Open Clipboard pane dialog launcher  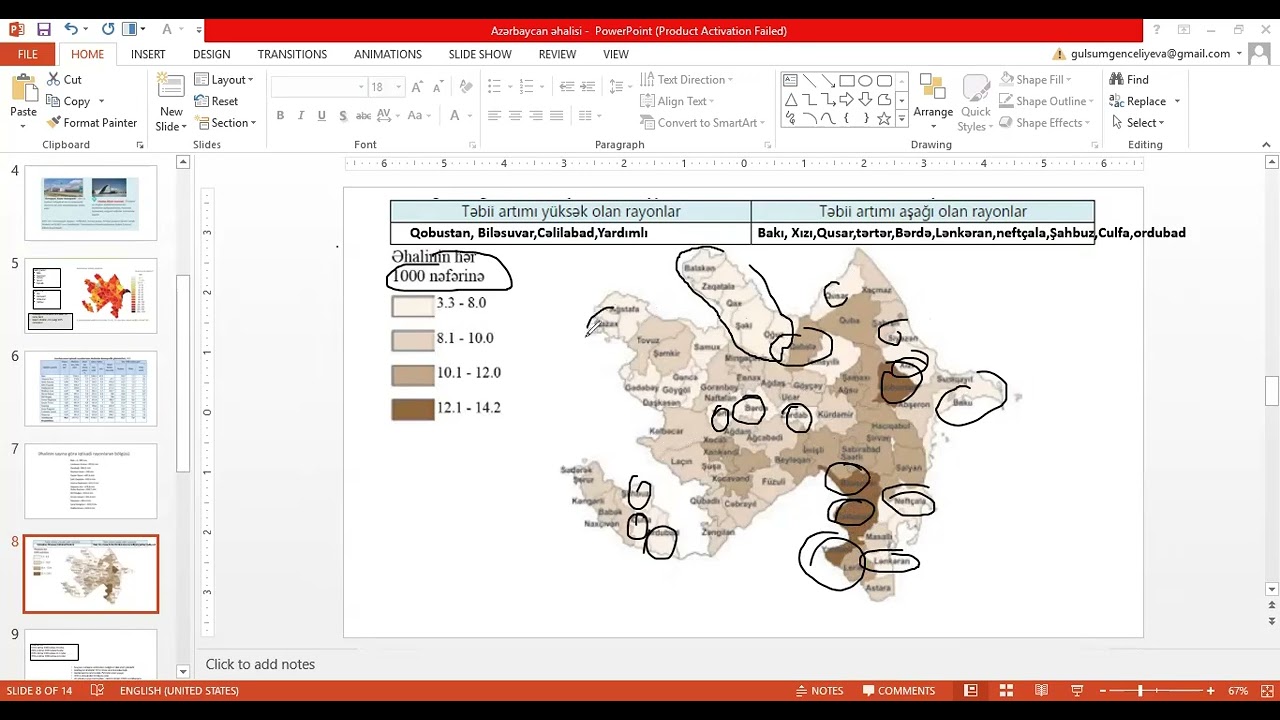(140, 145)
